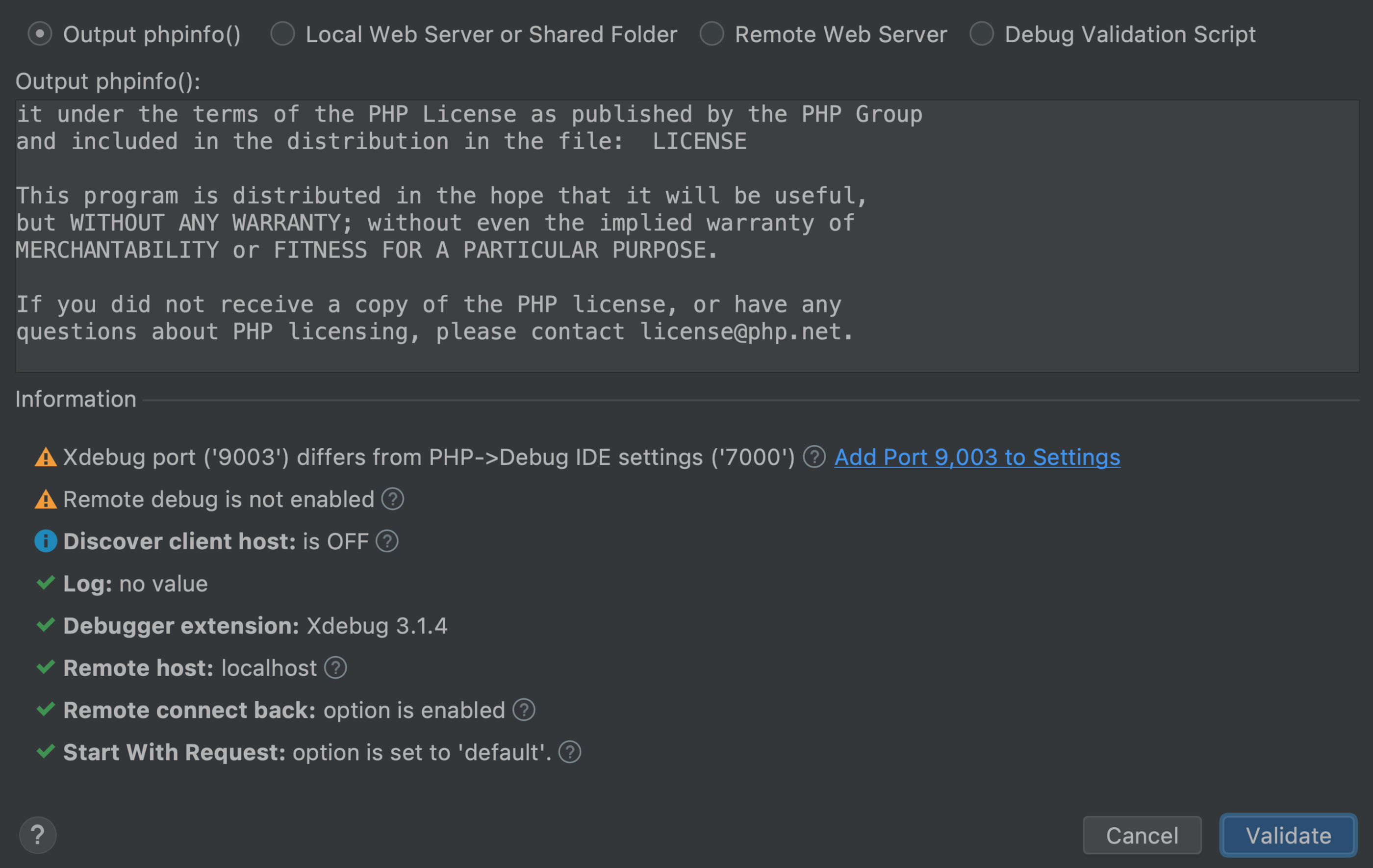Select Debug Validation Script option
The width and height of the screenshot is (1373, 868).
tap(982, 34)
